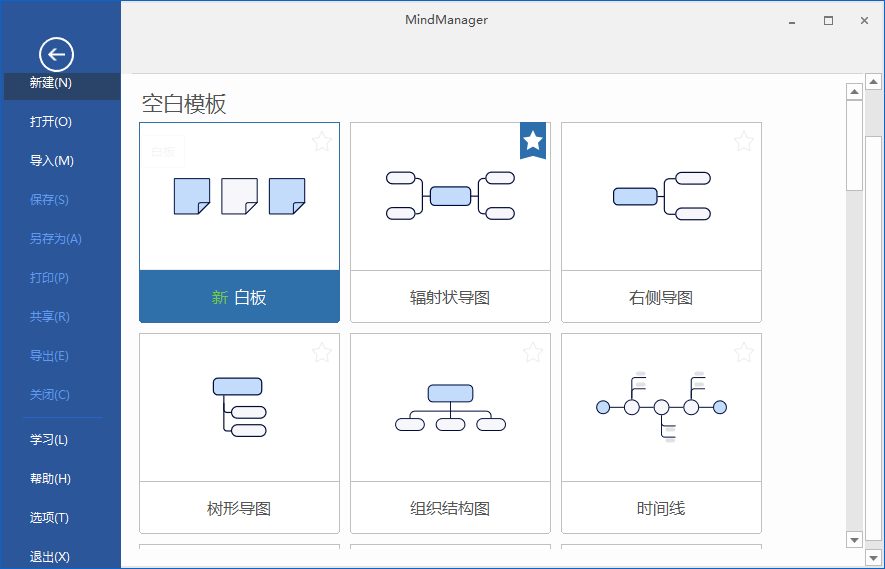The image size is (885, 569).
Task: Click the inner scrollbar down arrow
Action: (855, 540)
